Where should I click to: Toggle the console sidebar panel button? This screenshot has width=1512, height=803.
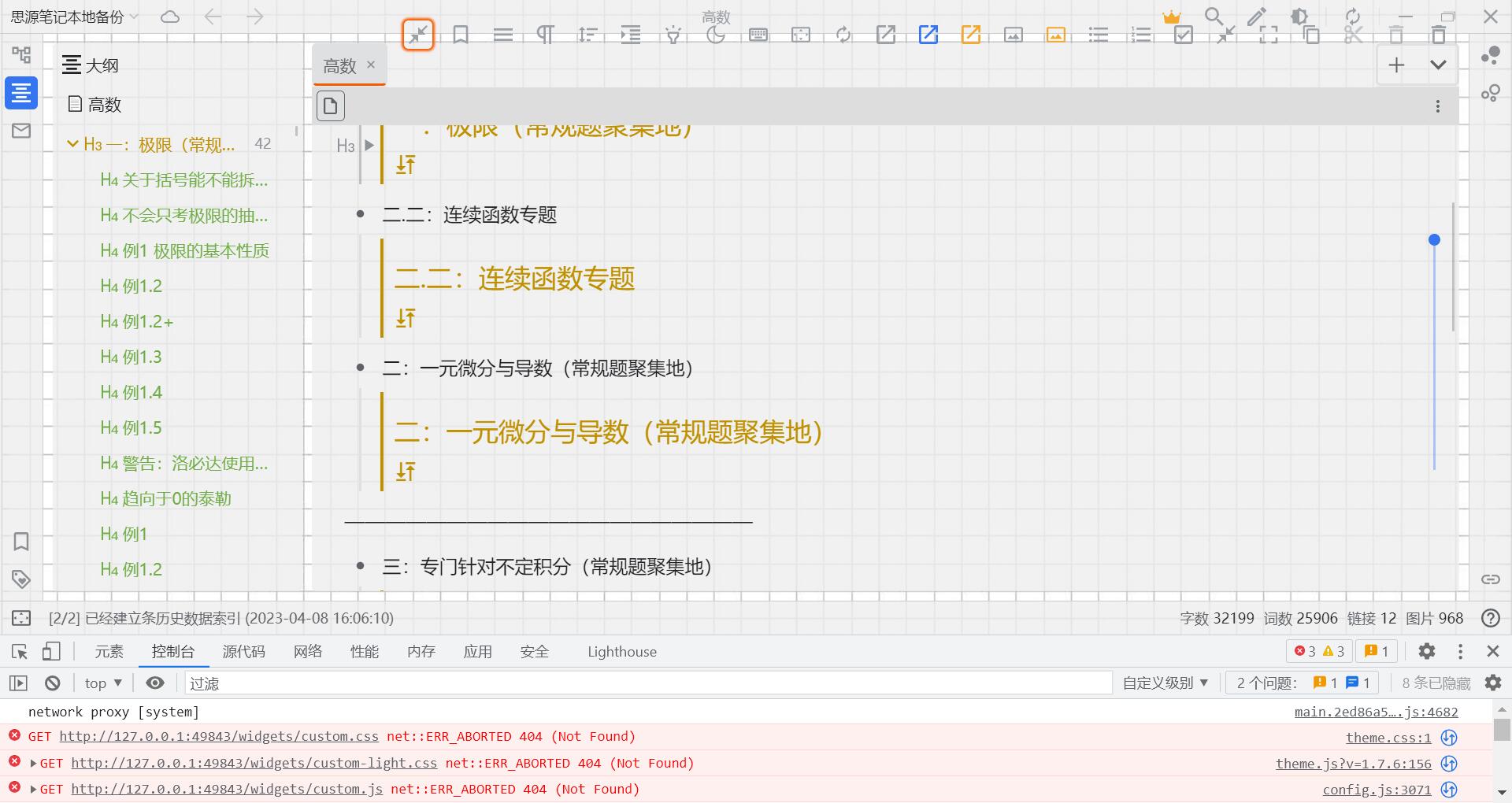click(x=18, y=683)
